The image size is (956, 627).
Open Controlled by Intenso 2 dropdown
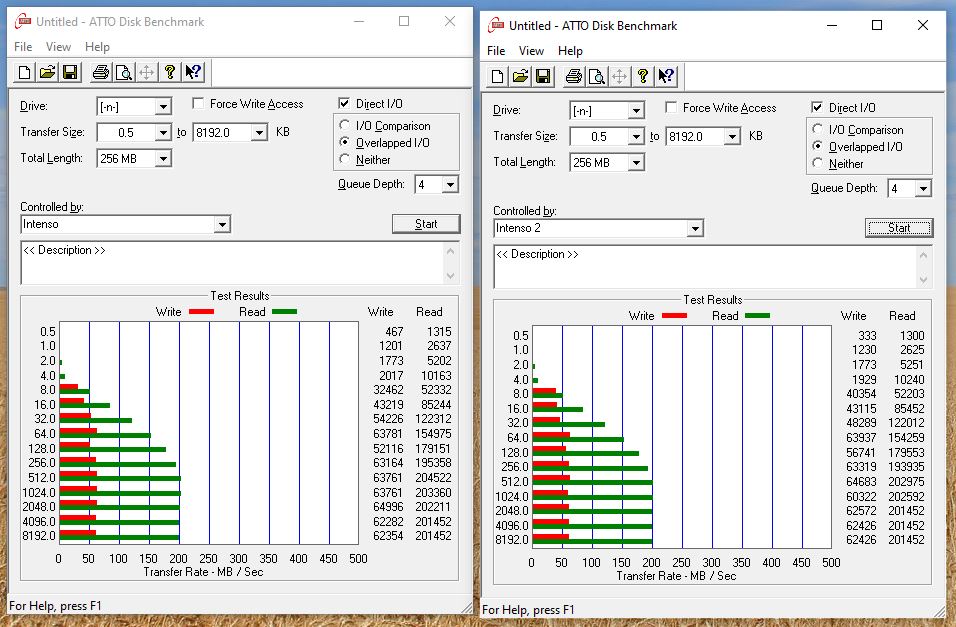[695, 229]
